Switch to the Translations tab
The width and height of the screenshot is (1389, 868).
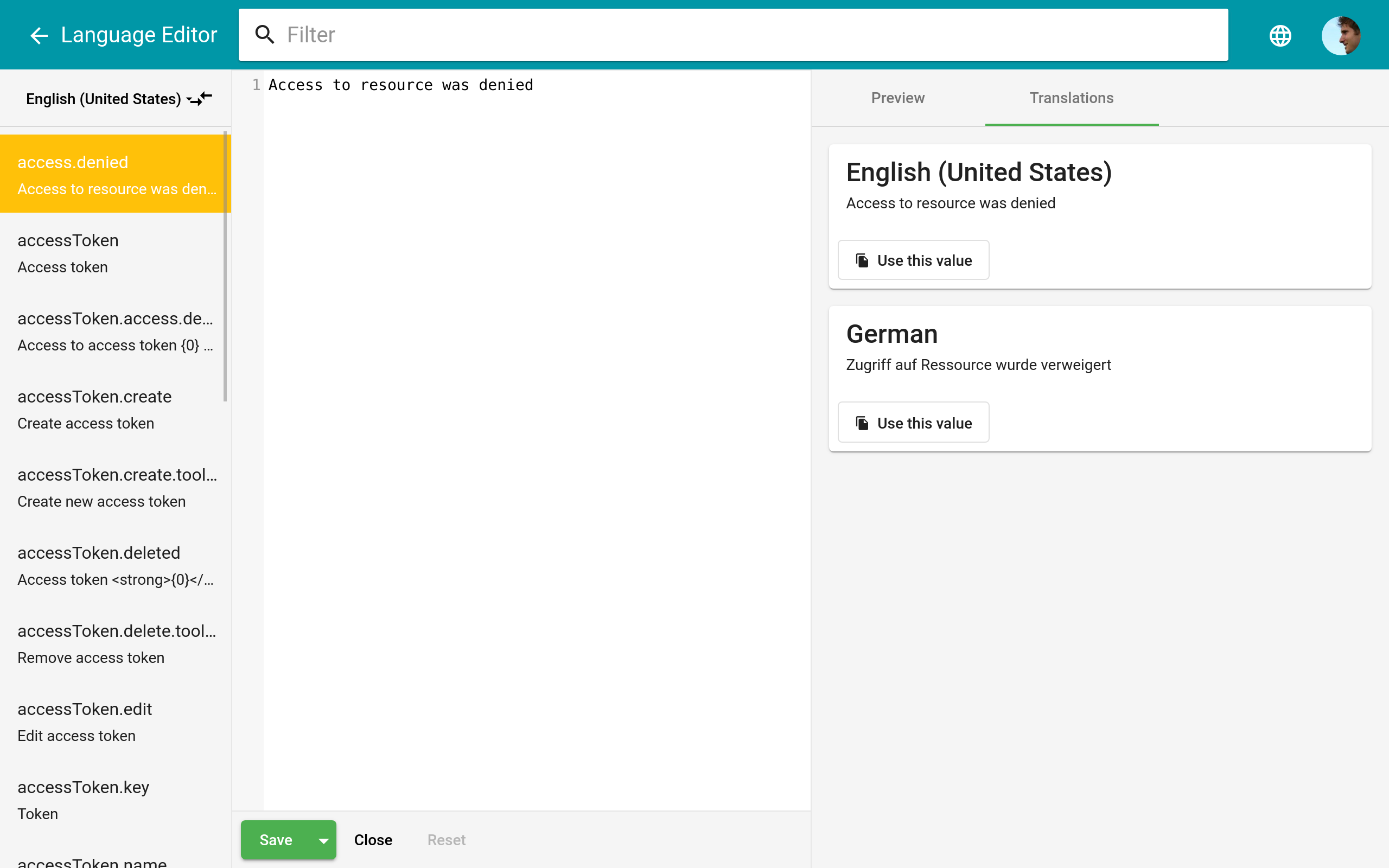(x=1071, y=98)
